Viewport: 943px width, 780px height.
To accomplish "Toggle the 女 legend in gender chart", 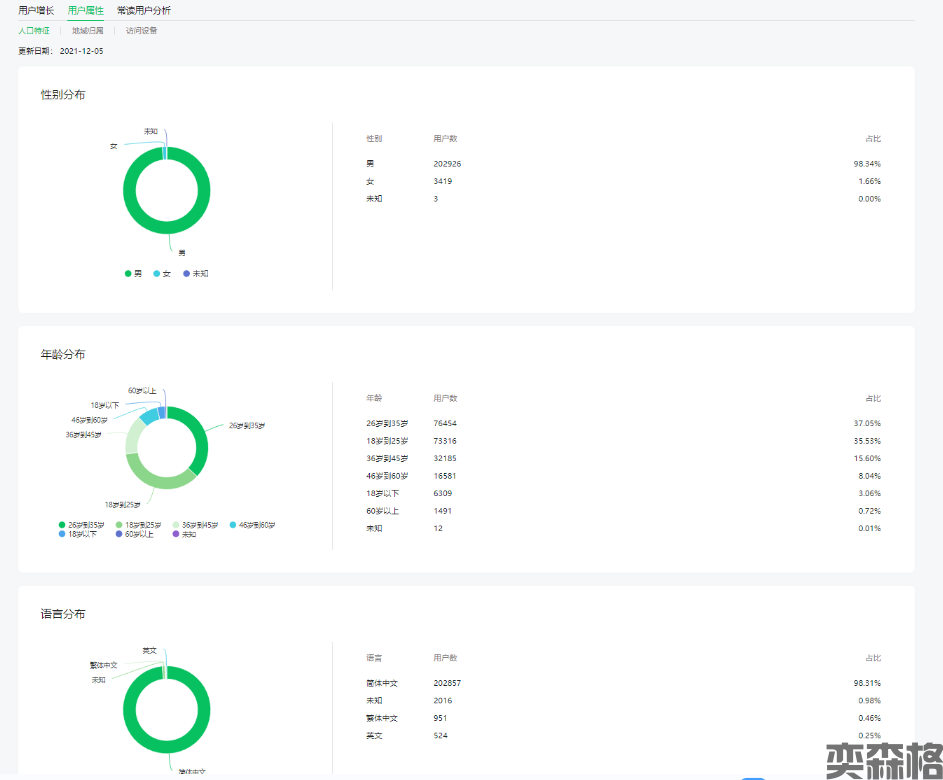I will pos(163,273).
